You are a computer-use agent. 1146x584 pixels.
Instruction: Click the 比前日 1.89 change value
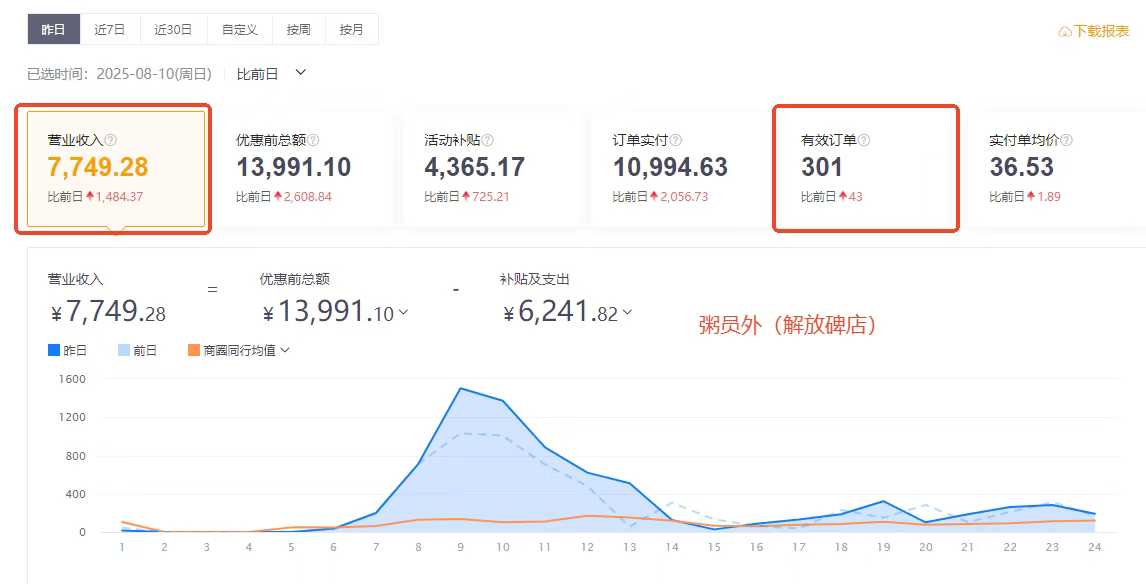pyautogui.click(x=1025, y=197)
